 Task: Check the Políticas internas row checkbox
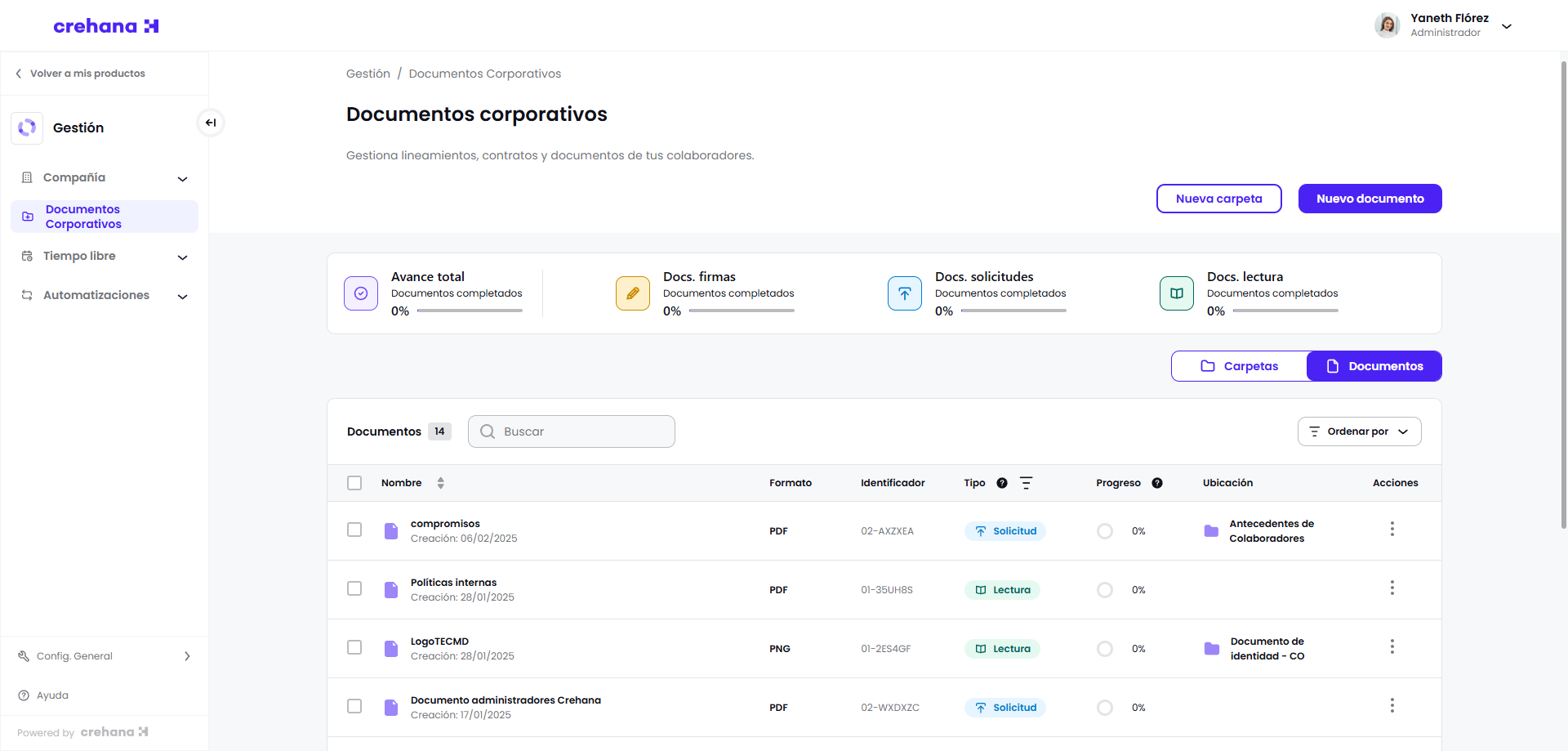(354, 588)
